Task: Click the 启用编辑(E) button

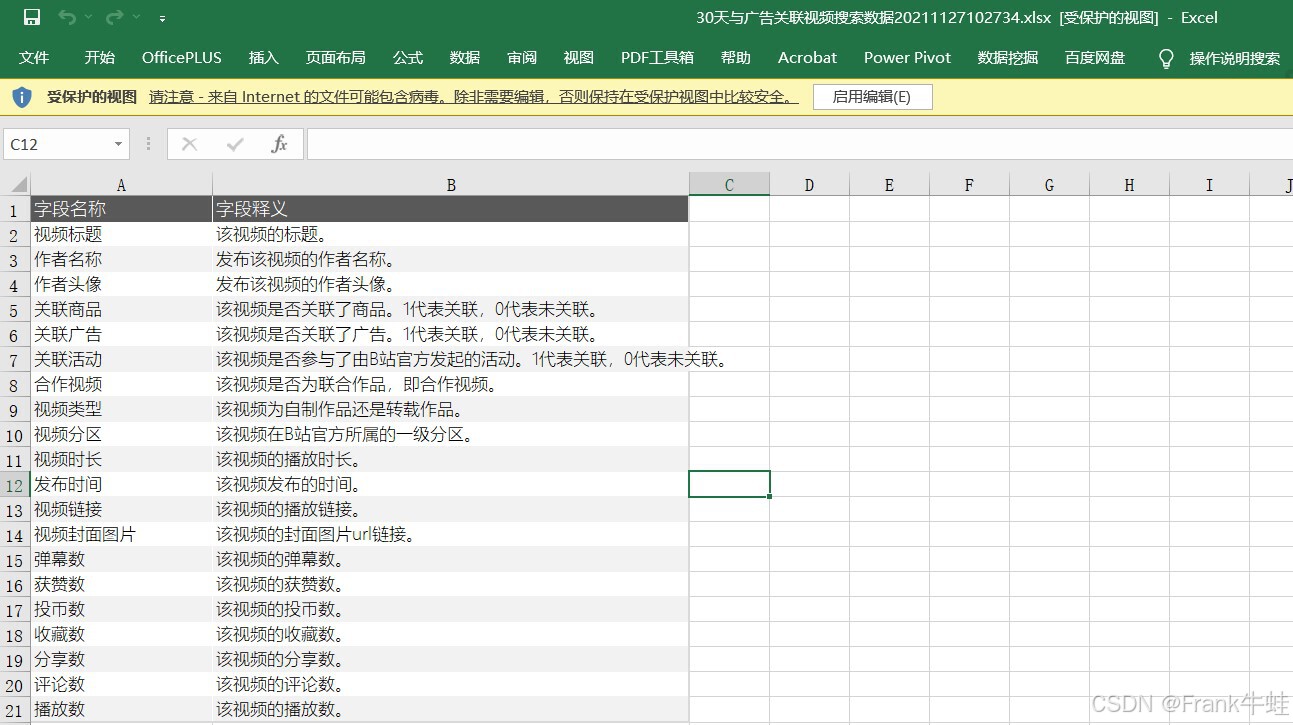Action: pyautogui.click(x=872, y=97)
